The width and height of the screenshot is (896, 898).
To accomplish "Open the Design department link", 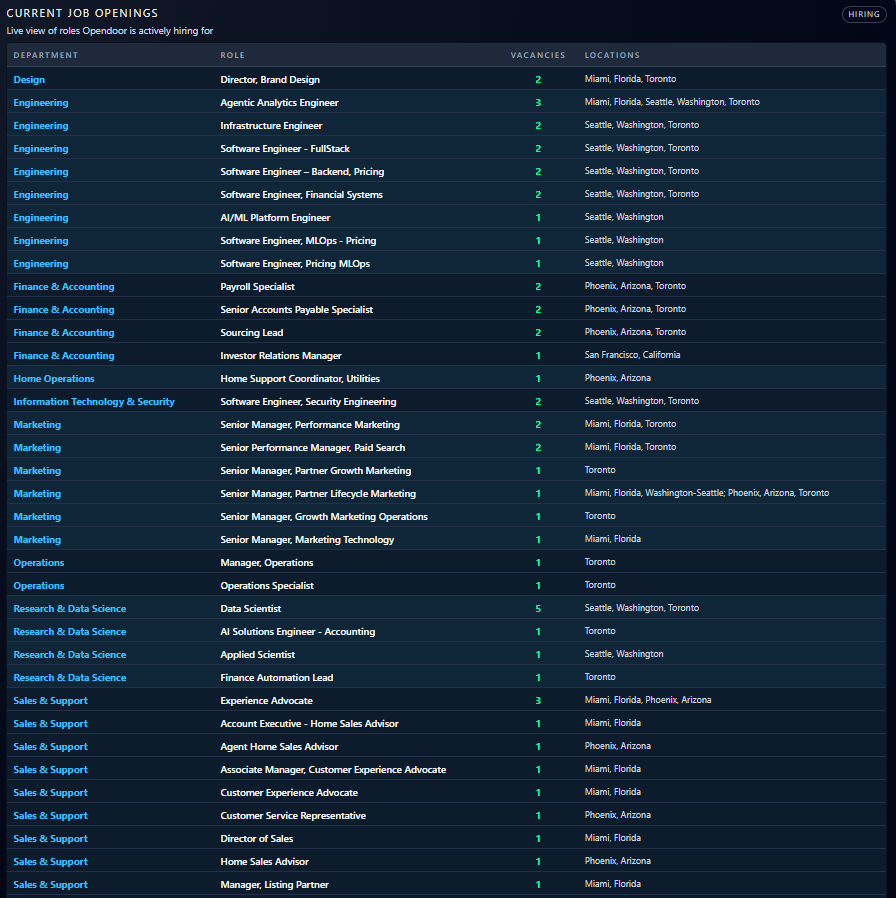I will [29, 80].
